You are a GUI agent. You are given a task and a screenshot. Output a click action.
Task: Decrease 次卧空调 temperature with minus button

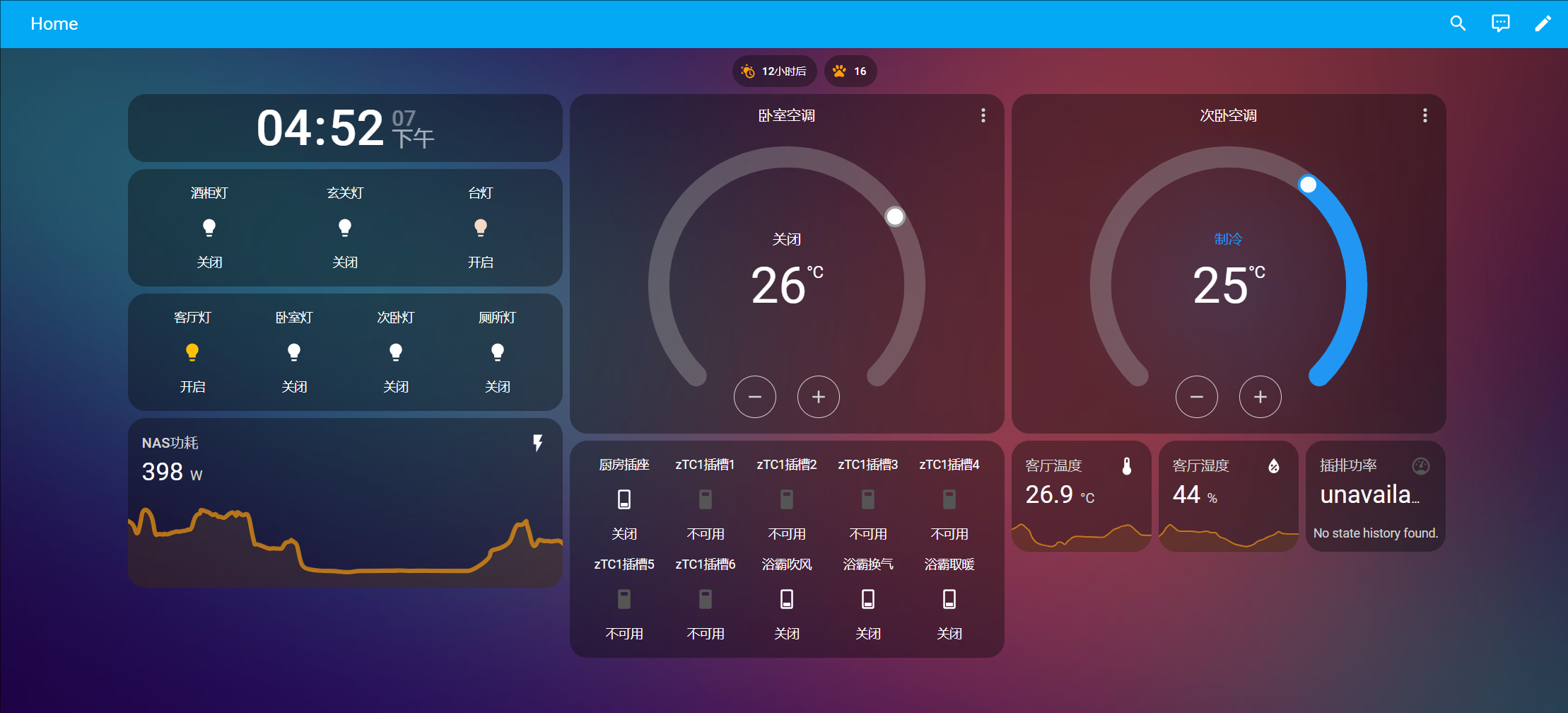[1196, 397]
